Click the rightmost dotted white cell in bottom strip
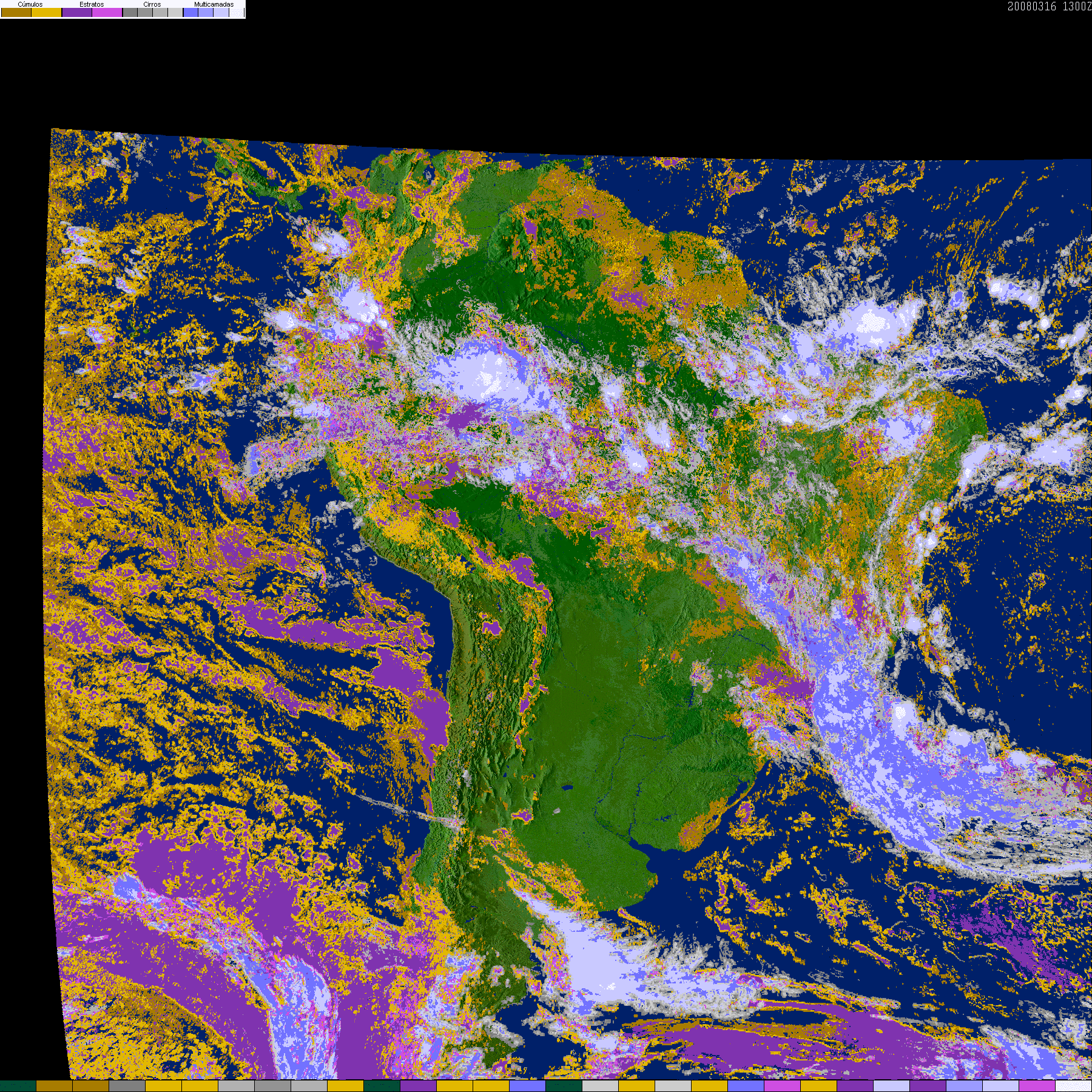The width and height of the screenshot is (1092, 1092). point(1074,1086)
